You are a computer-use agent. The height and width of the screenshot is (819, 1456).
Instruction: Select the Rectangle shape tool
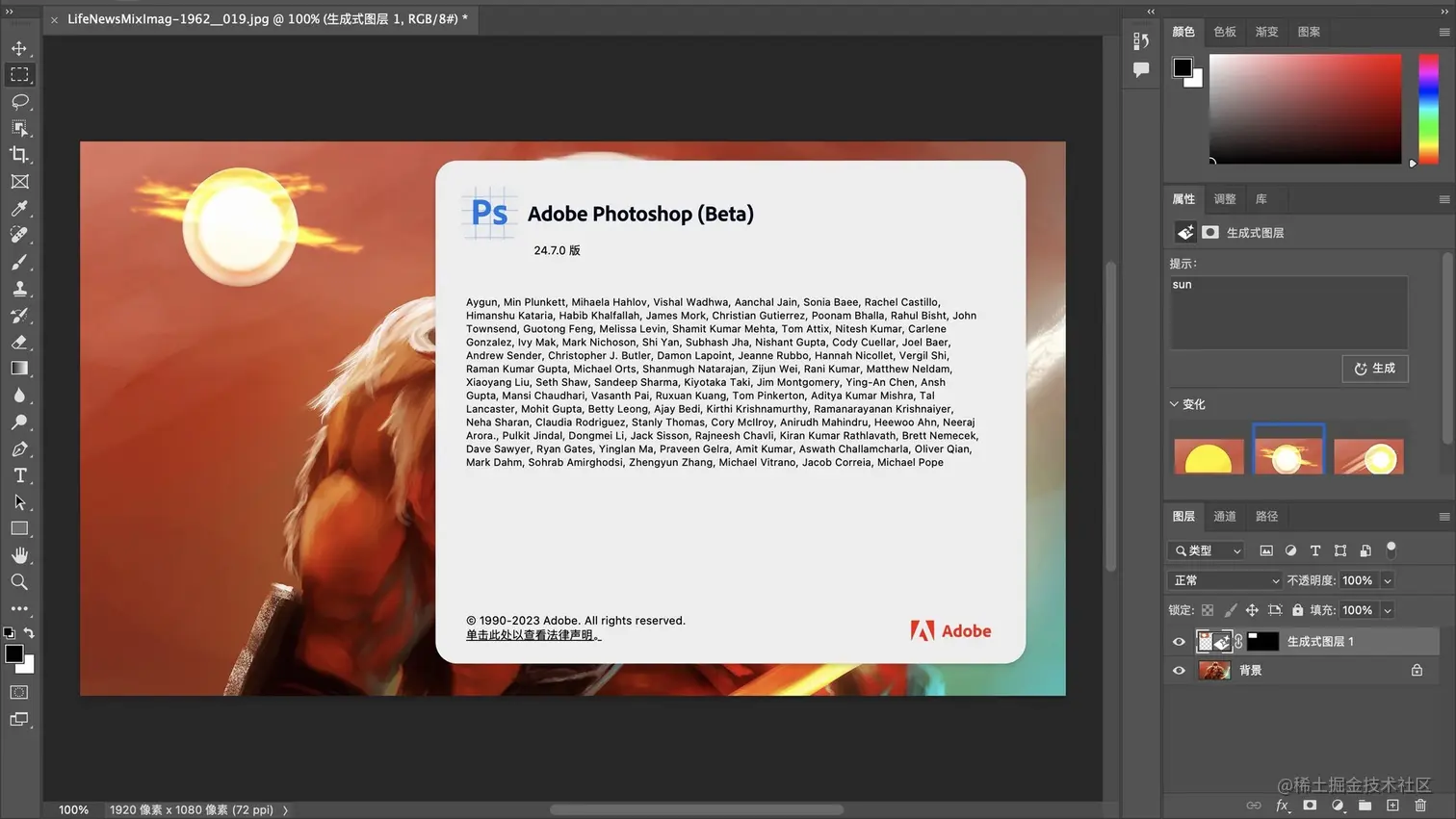19,528
